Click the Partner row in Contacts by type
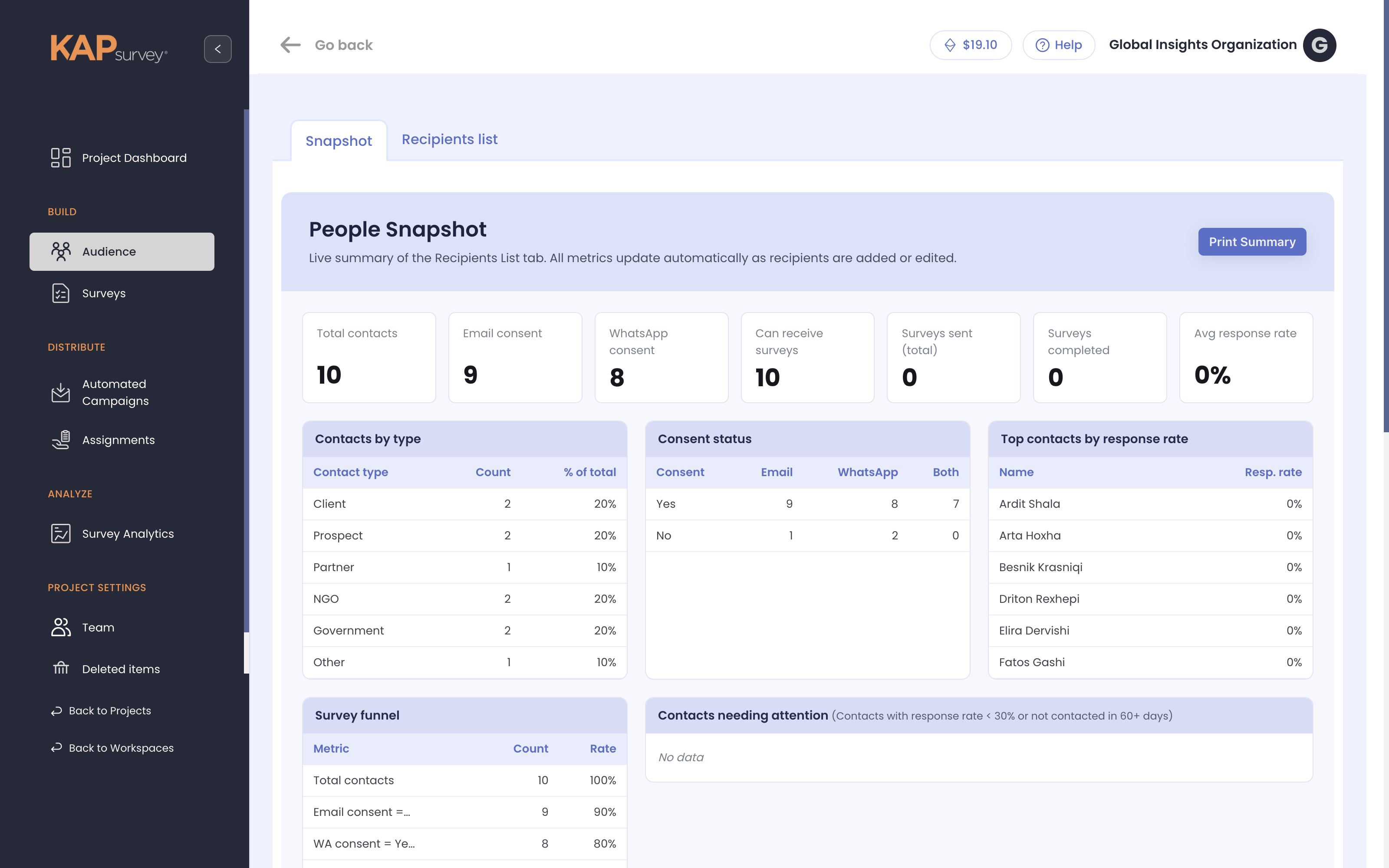This screenshot has height=868, width=1389. click(464, 567)
